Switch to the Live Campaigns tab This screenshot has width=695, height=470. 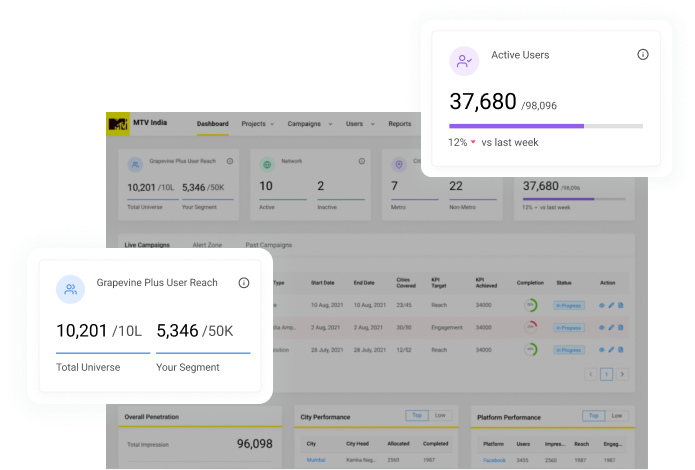(x=147, y=245)
